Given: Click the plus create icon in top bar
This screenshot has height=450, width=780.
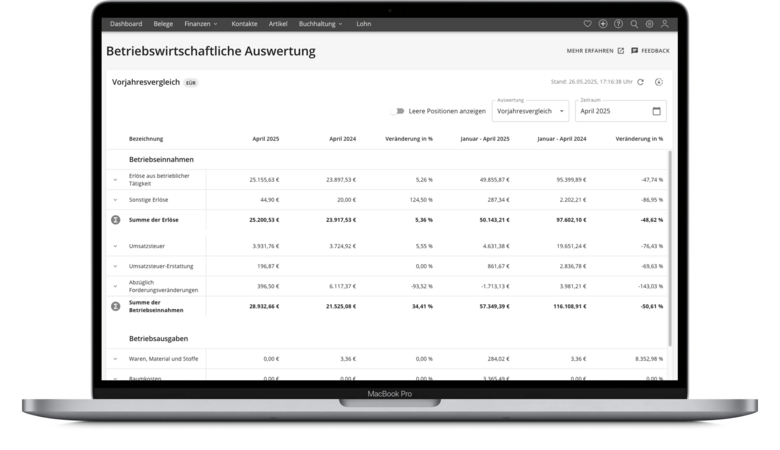Looking at the screenshot, I should (602, 23).
